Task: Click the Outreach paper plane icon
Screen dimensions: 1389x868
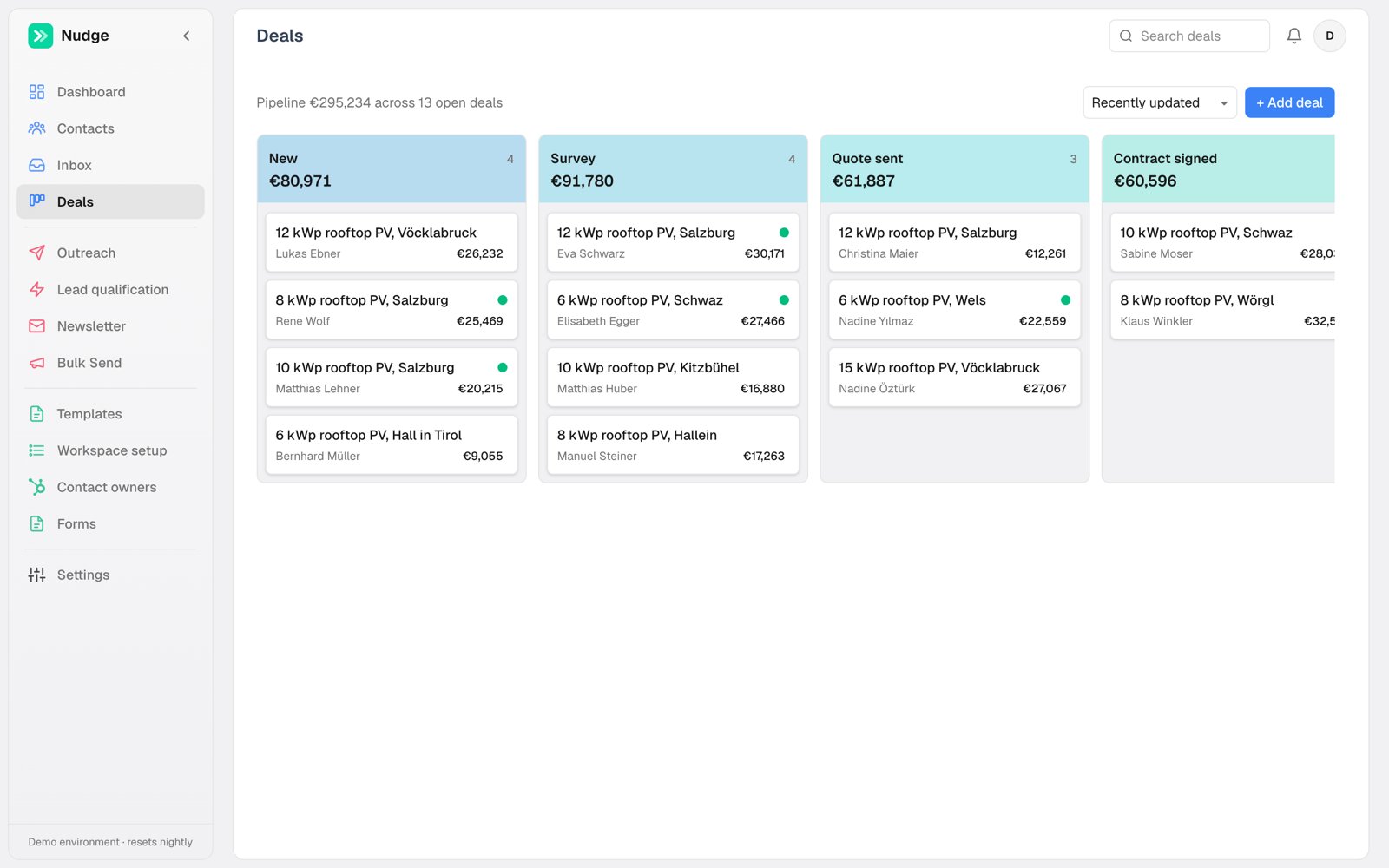Action: [x=36, y=253]
